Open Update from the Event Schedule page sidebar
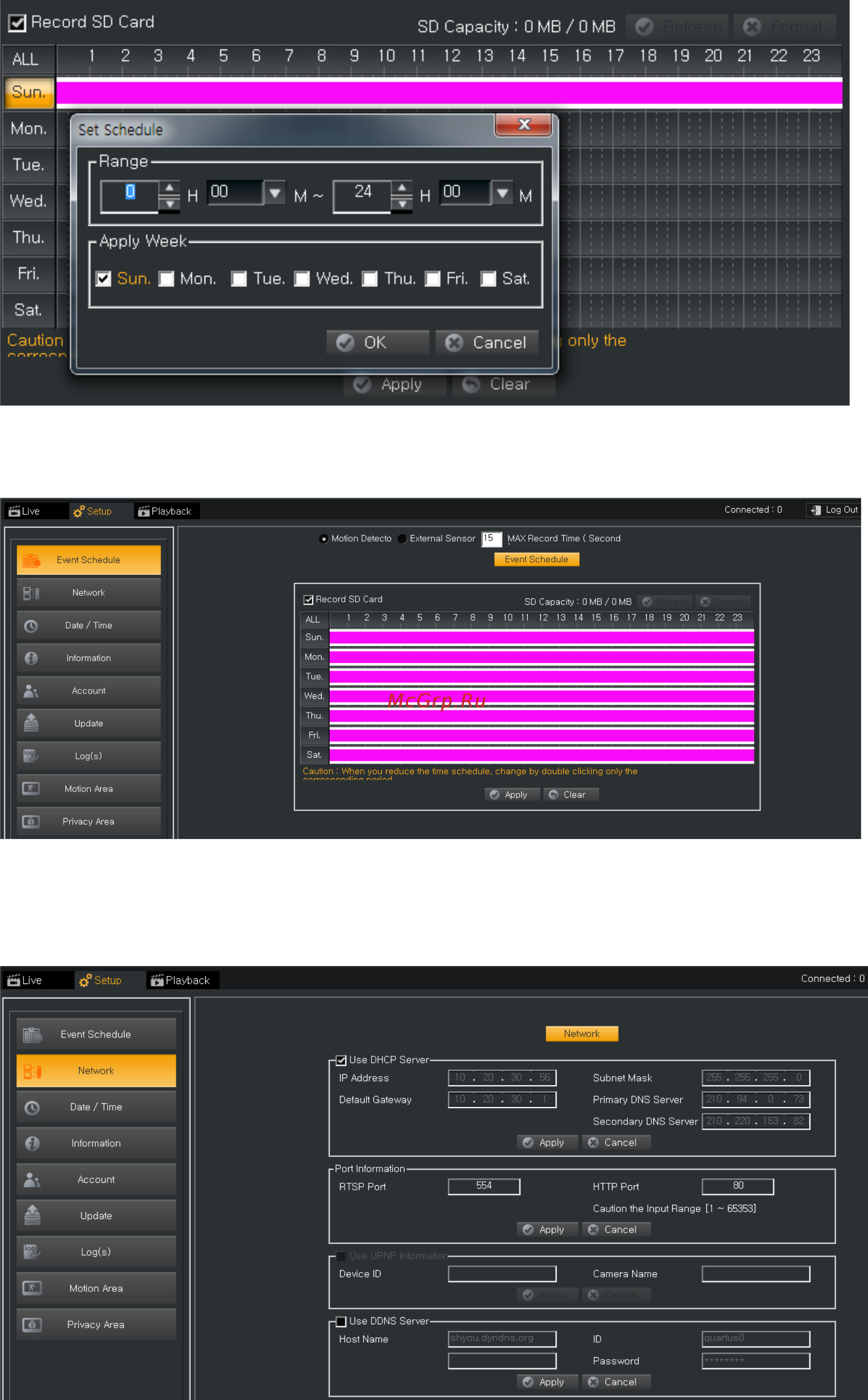This screenshot has width=868, height=1400. tap(89, 723)
